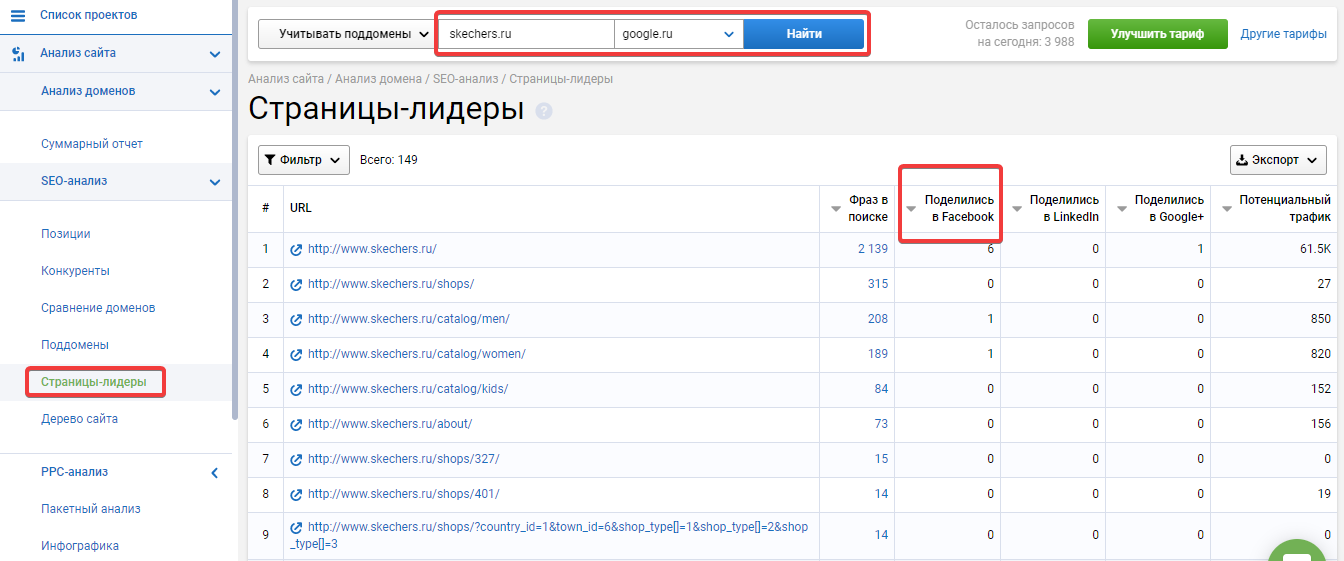The width and height of the screenshot is (1344, 561).
Task: Open the 315 phrases count link
Action: click(878, 284)
